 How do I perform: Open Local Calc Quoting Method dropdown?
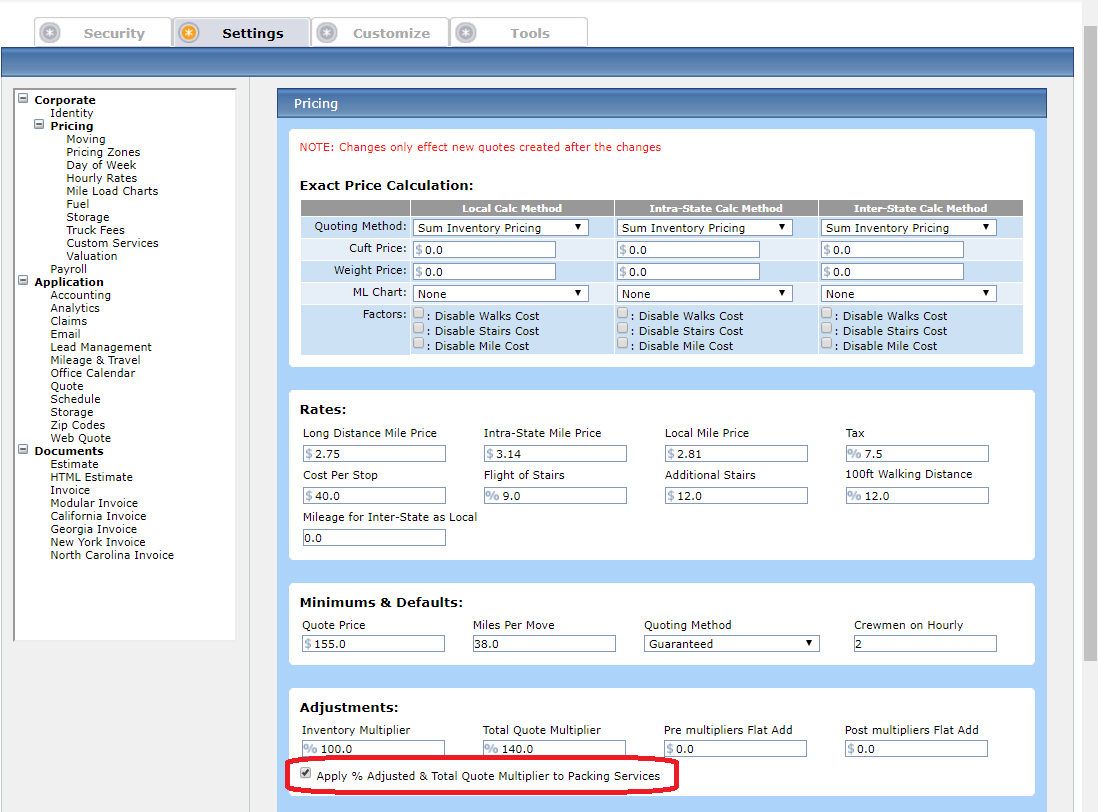click(x=501, y=228)
